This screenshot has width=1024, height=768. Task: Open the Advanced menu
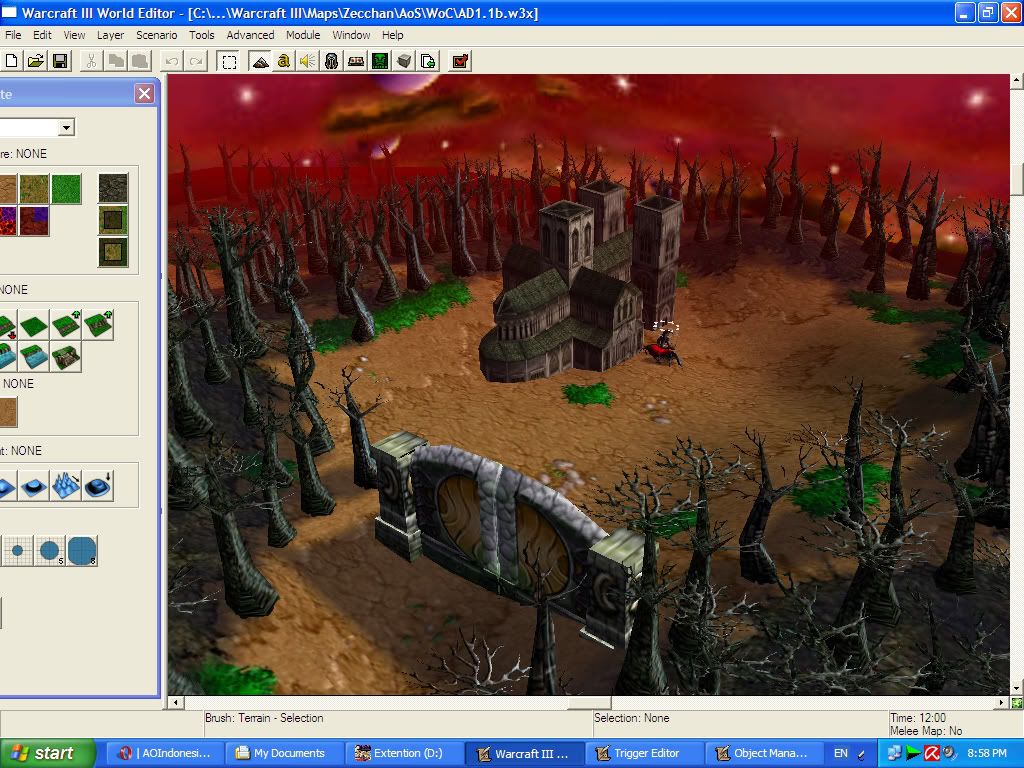(250, 35)
